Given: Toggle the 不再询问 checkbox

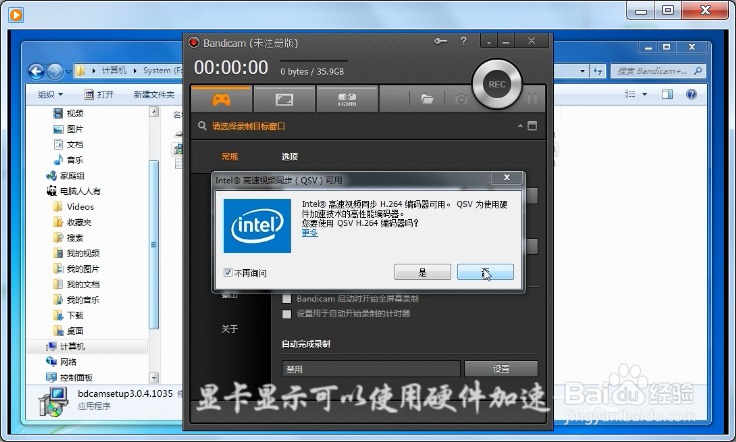Looking at the screenshot, I should point(228,272).
